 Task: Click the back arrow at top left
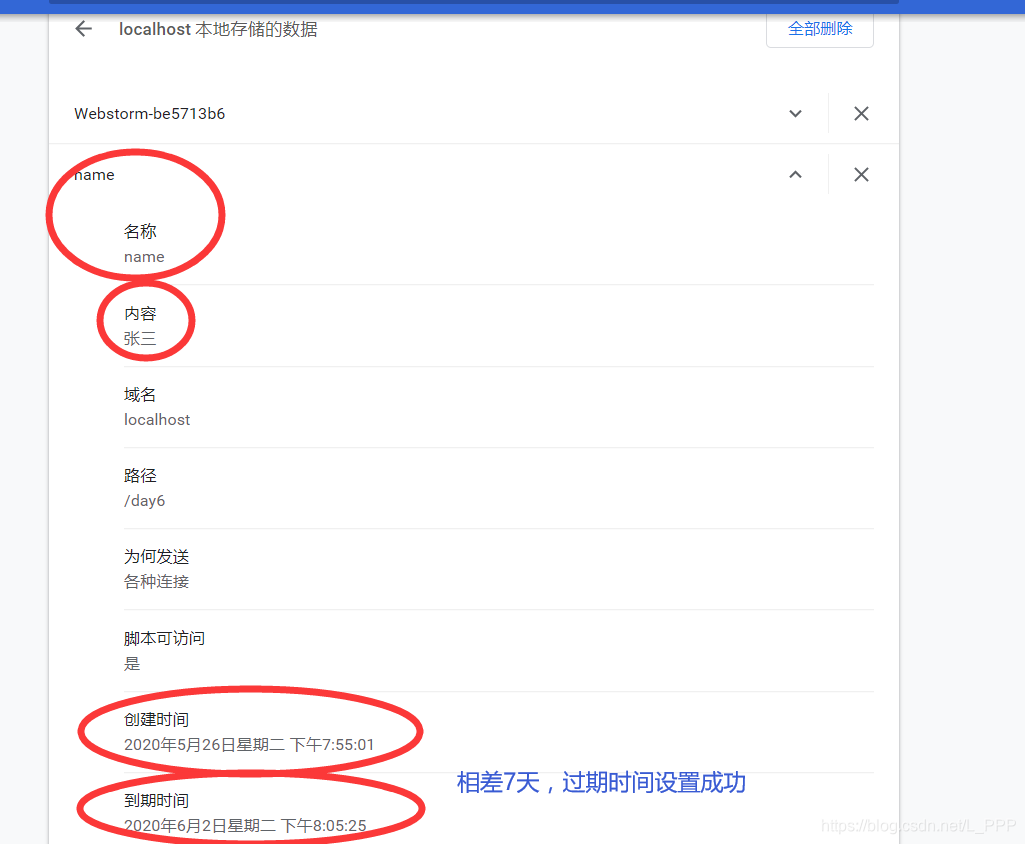pos(83,28)
